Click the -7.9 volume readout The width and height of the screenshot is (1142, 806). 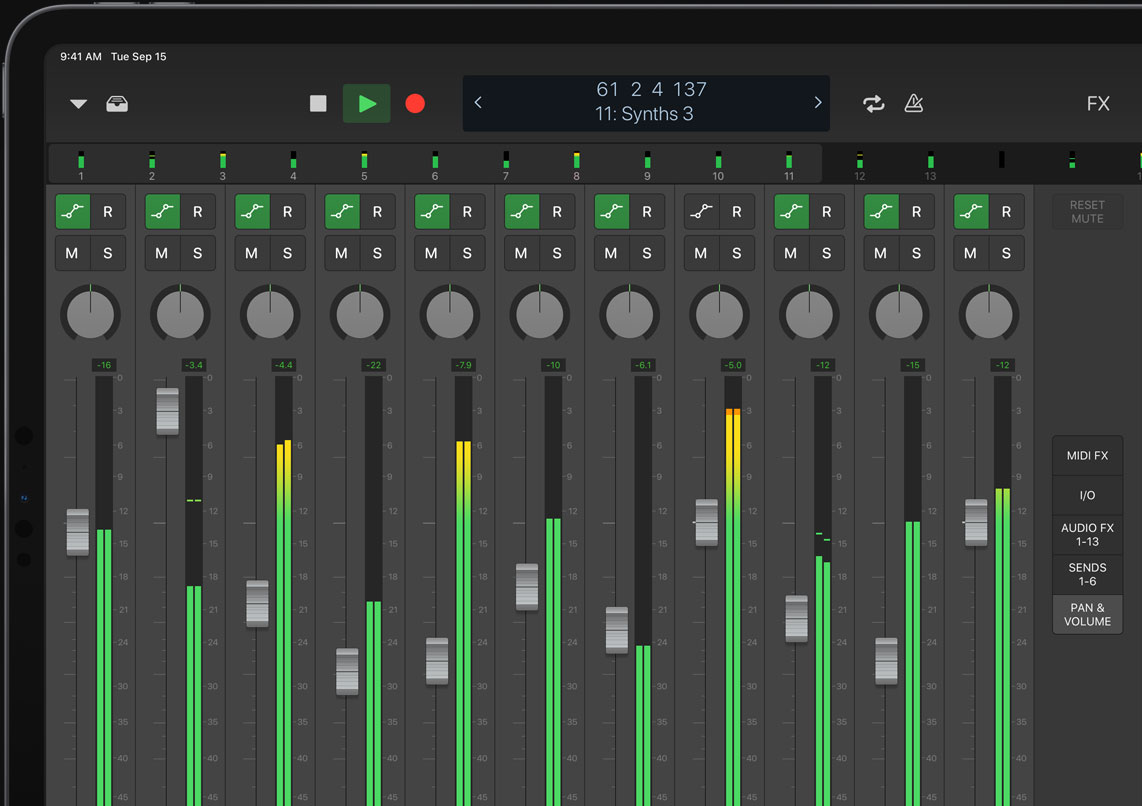[x=463, y=365]
